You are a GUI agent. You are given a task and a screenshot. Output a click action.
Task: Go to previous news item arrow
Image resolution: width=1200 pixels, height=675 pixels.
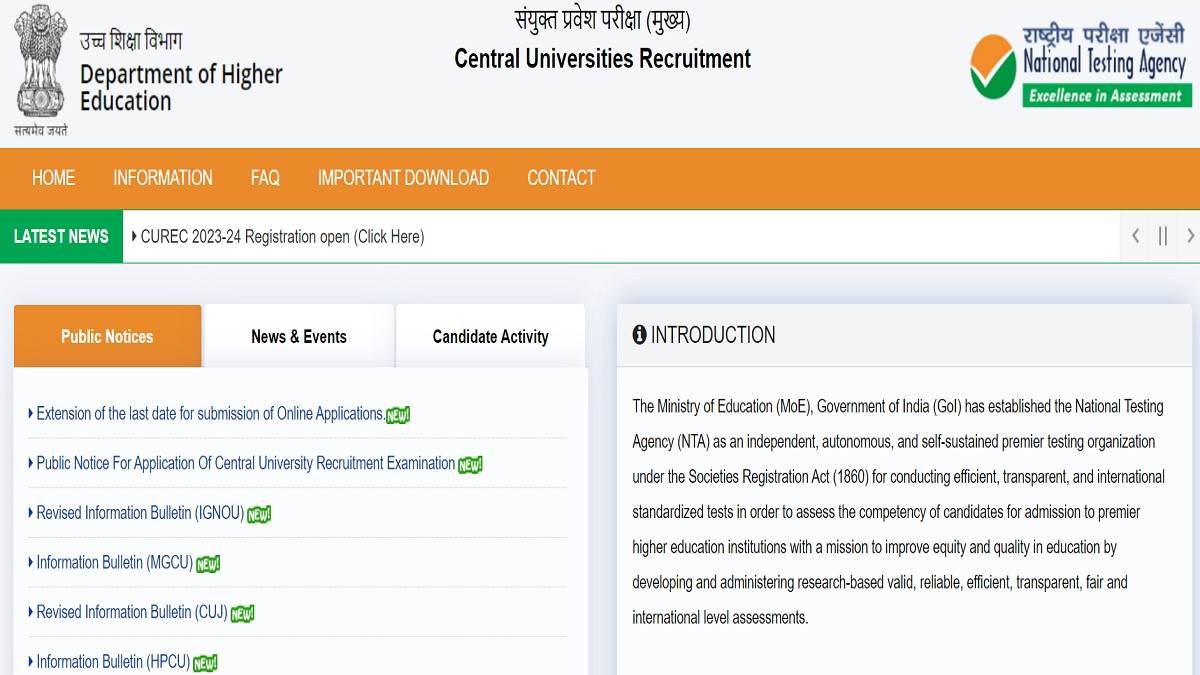(x=1135, y=236)
